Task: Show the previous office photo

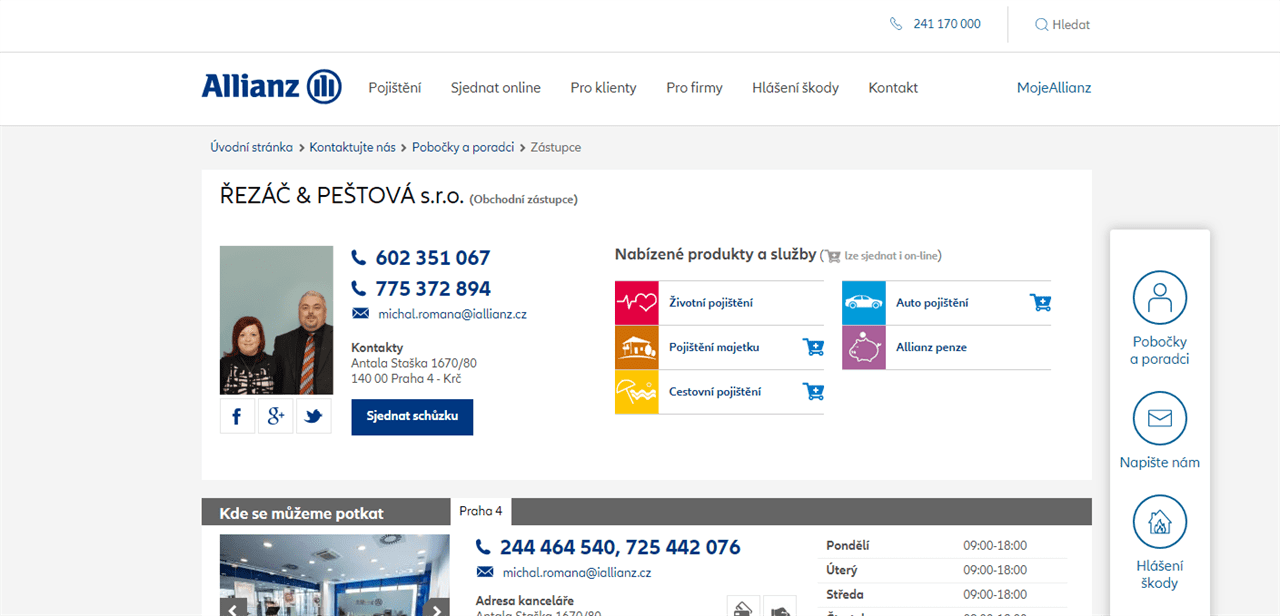Action: point(233,608)
